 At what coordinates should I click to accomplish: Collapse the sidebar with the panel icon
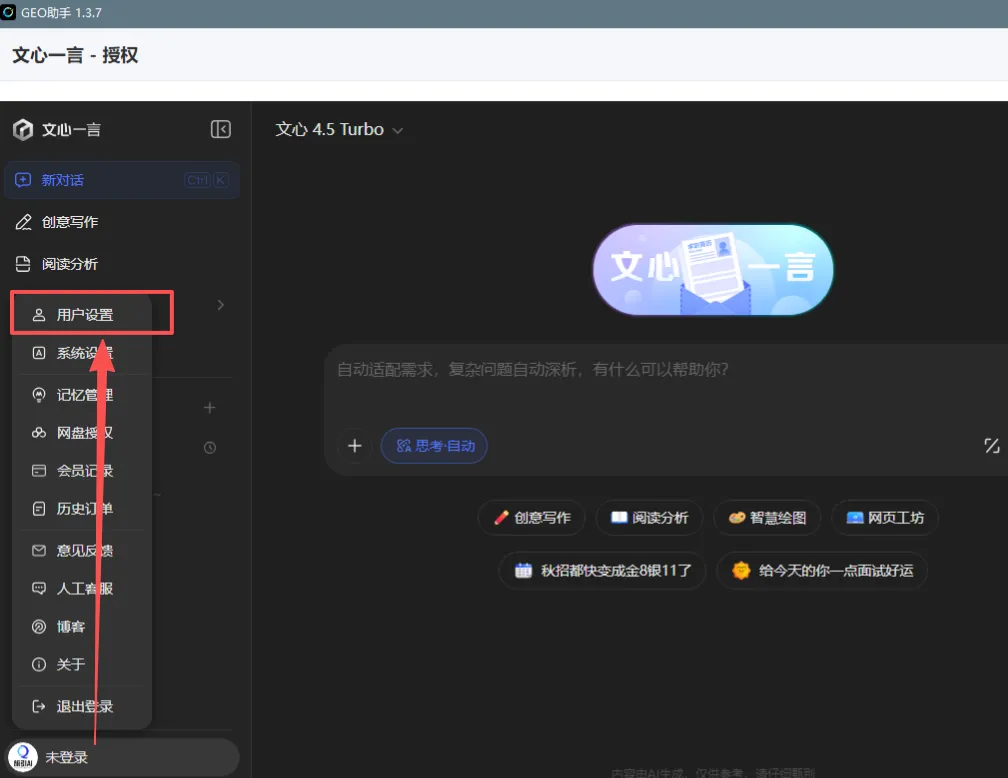220,129
